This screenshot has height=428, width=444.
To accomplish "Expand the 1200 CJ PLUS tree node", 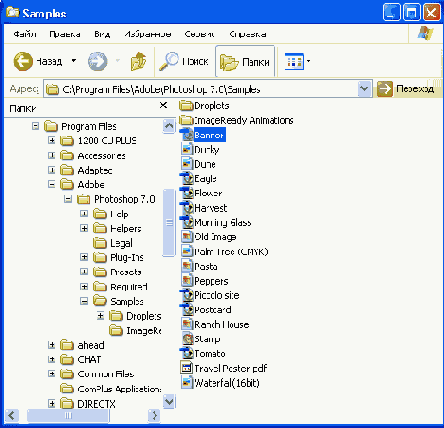I will click(x=51, y=140).
